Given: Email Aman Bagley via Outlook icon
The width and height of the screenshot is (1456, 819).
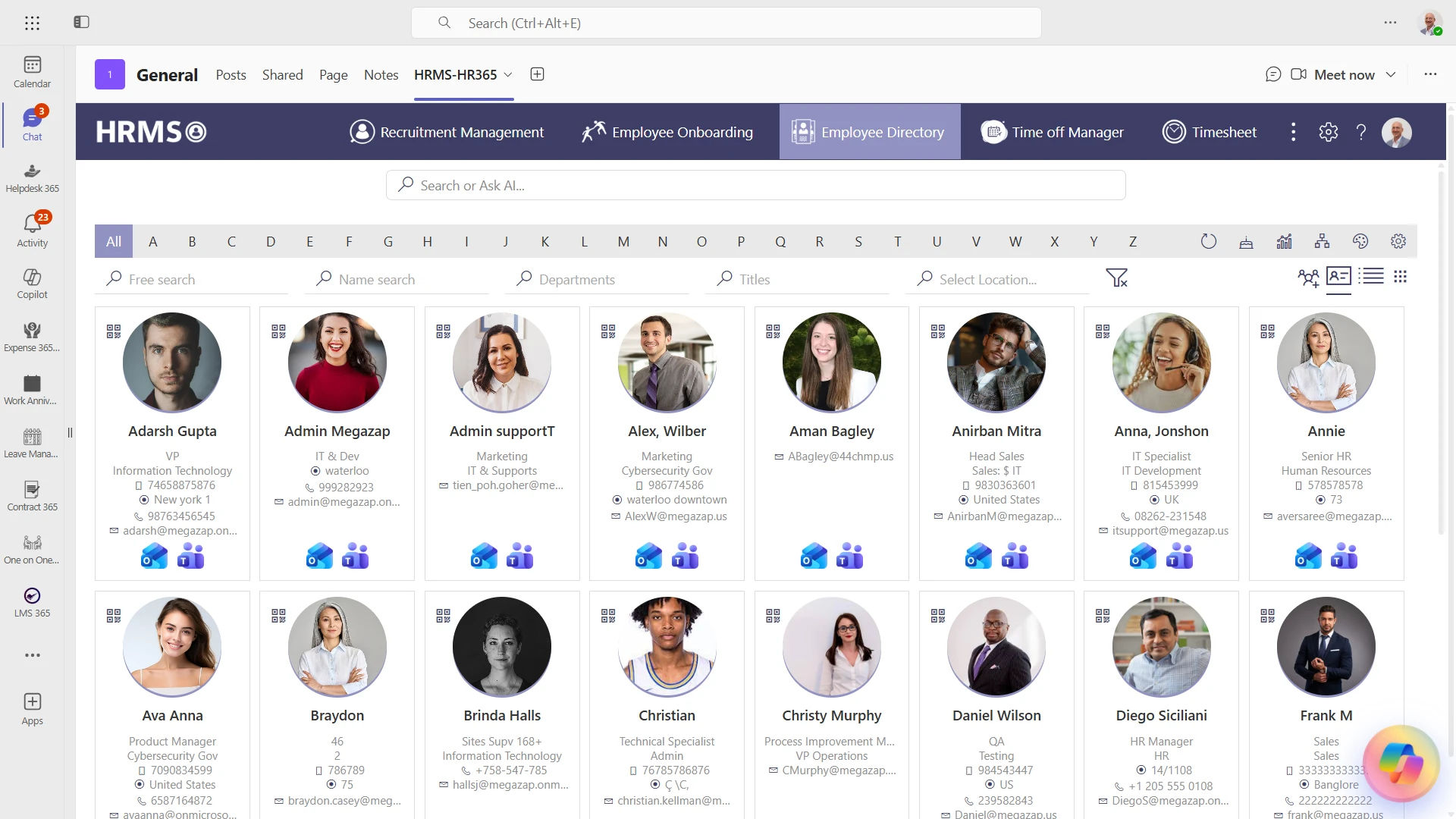Looking at the screenshot, I should click(814, 556).
